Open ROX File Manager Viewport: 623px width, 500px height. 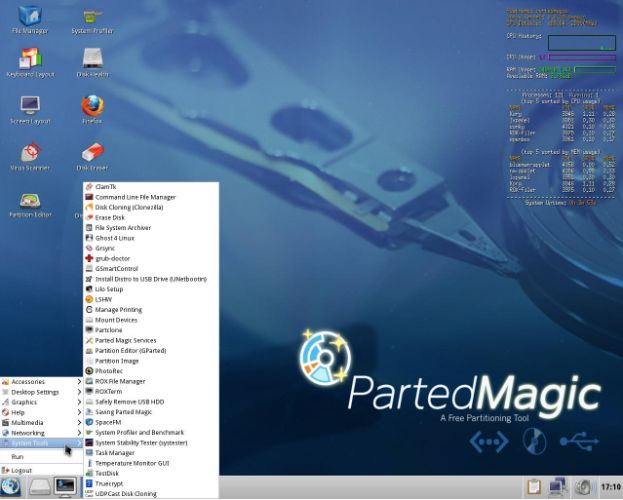click(151, 382)
